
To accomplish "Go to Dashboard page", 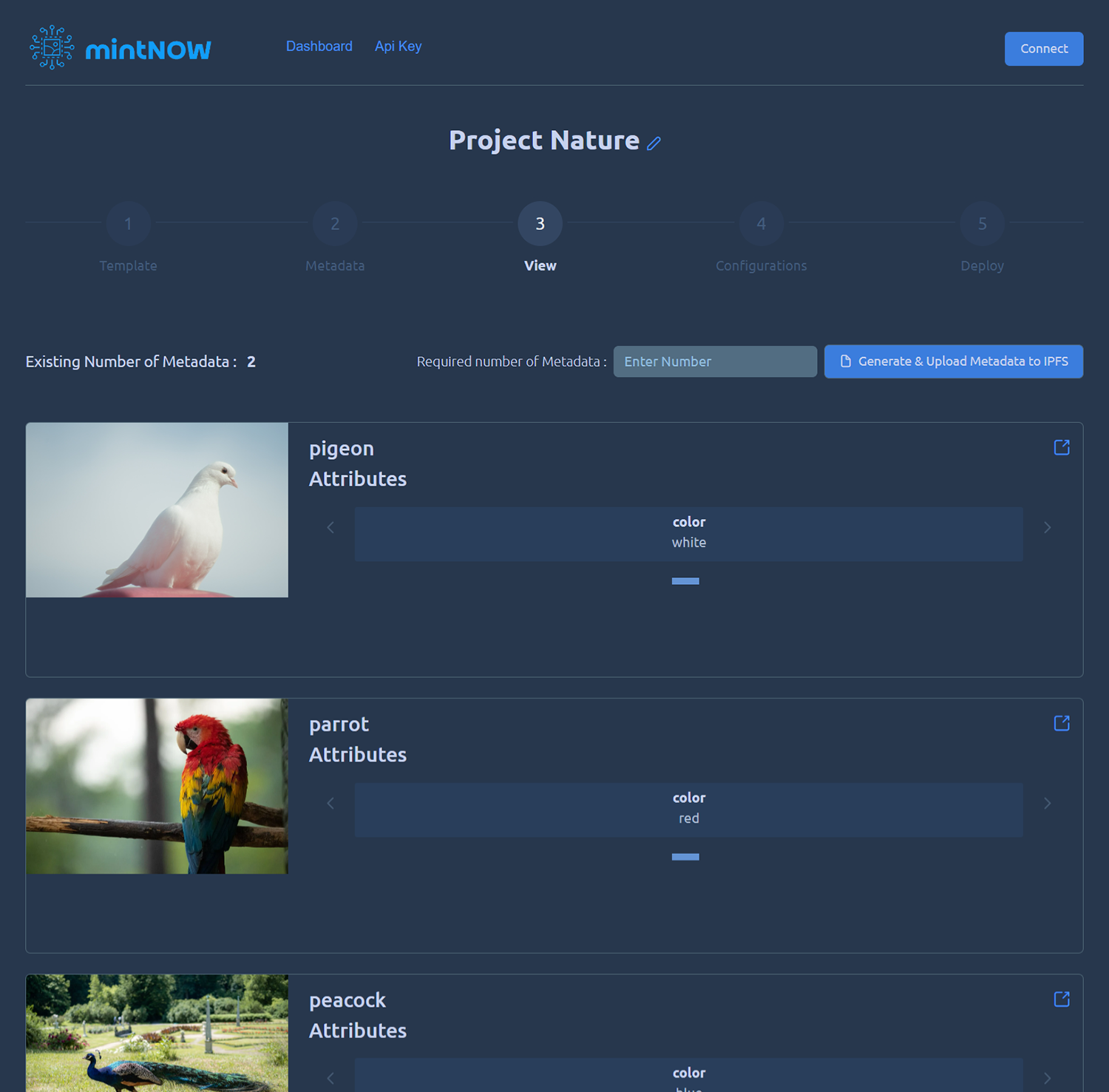I will tap(319, 46).
